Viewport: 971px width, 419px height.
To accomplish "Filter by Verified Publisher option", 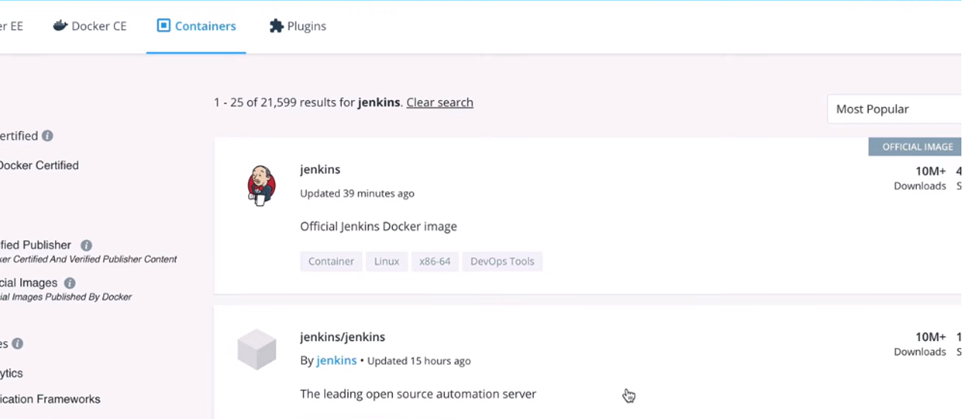I will coord(36,245).
